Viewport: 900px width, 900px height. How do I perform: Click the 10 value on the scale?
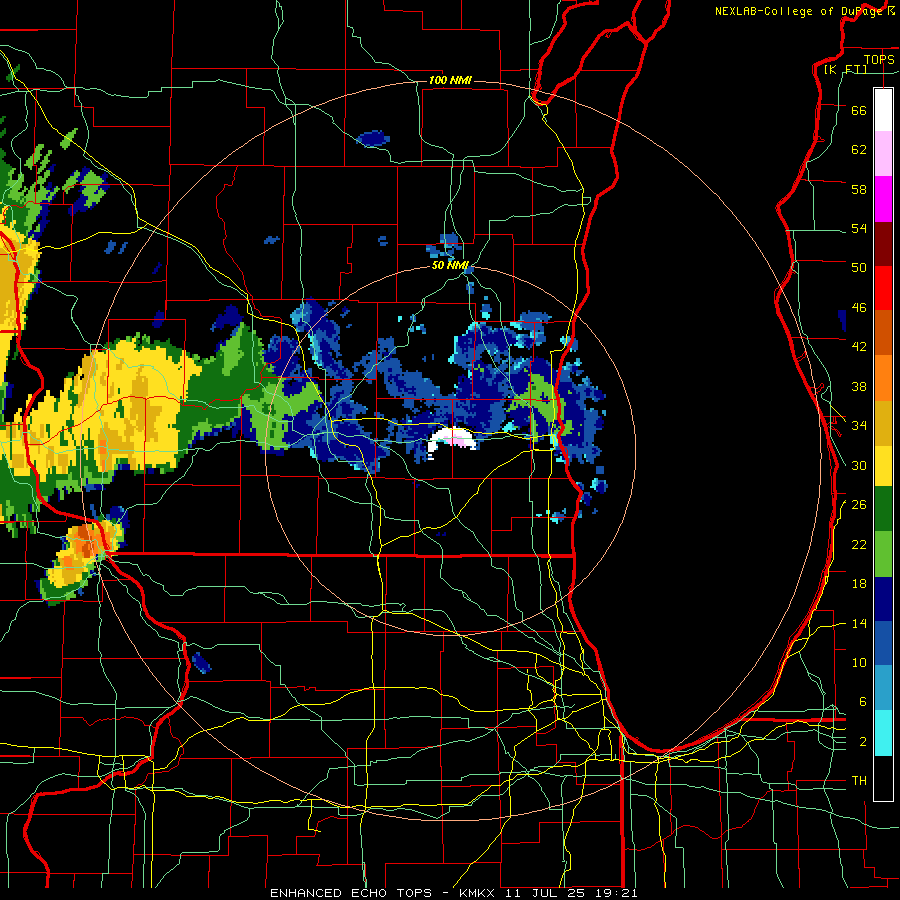(x=859, y=662)
